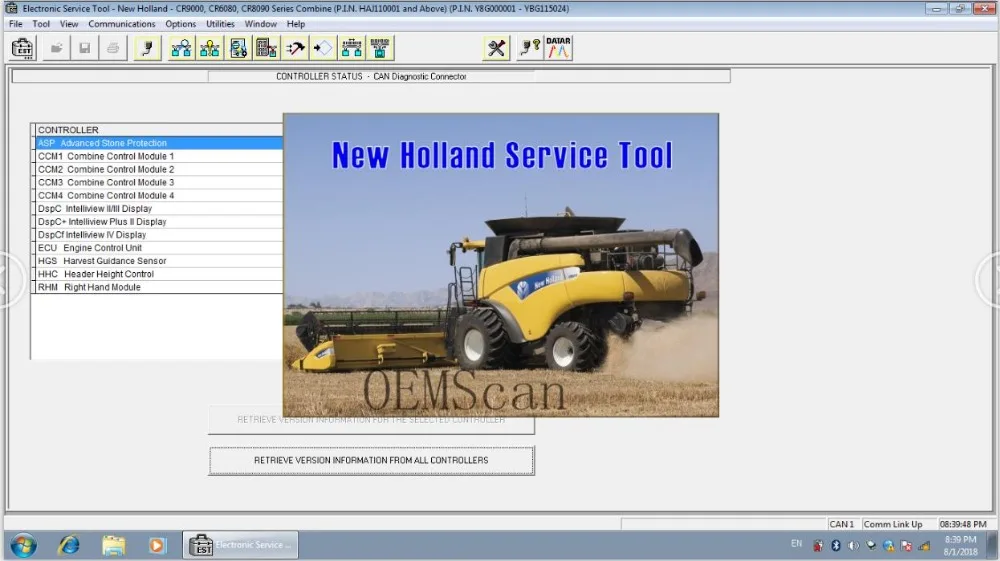Select ECU Engine Control Unit row
The width and height of the screenshot is (1000, 561).
159,248
